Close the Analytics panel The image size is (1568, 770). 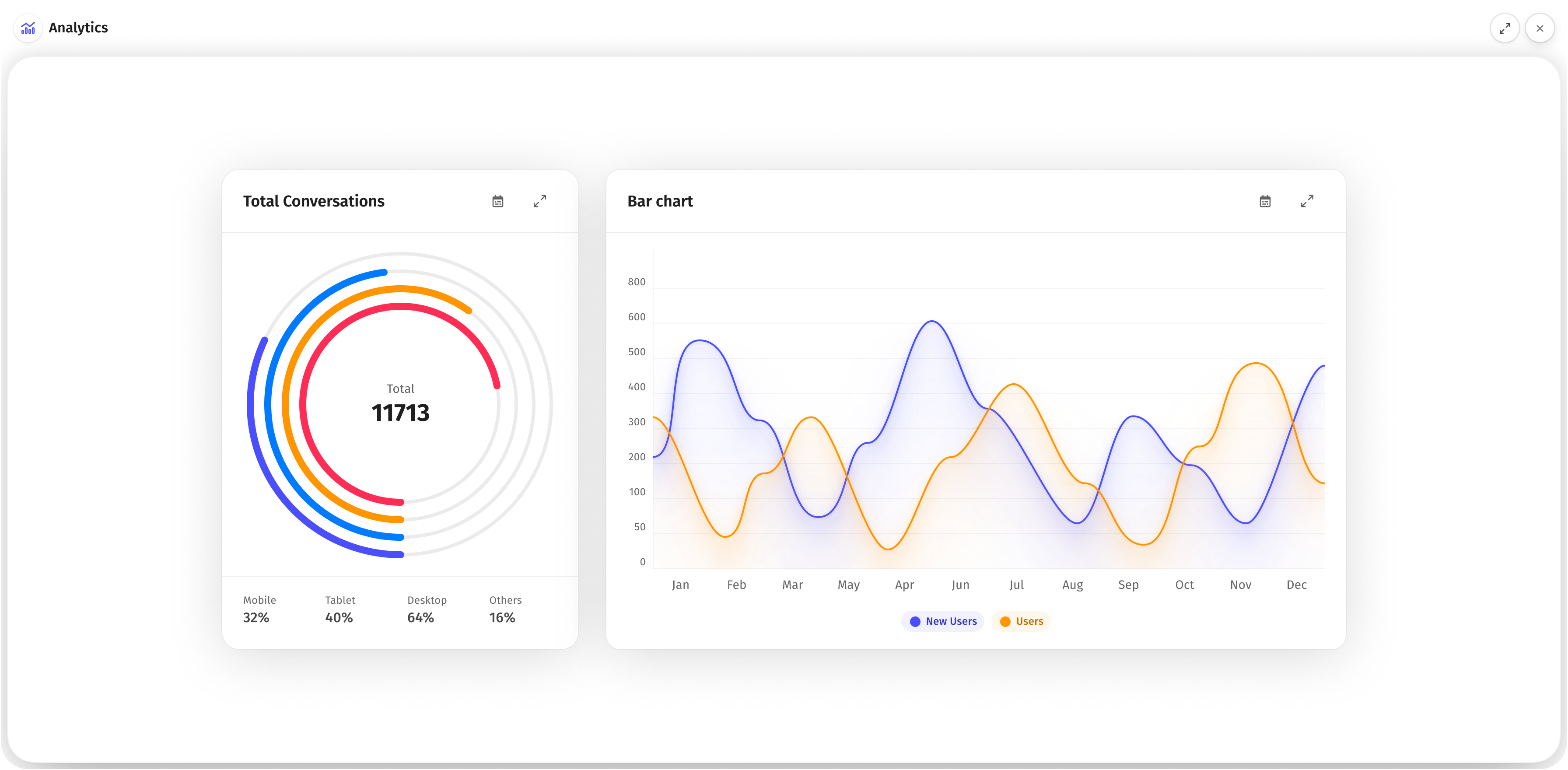pyautogui.click(x=1540, y=28)
